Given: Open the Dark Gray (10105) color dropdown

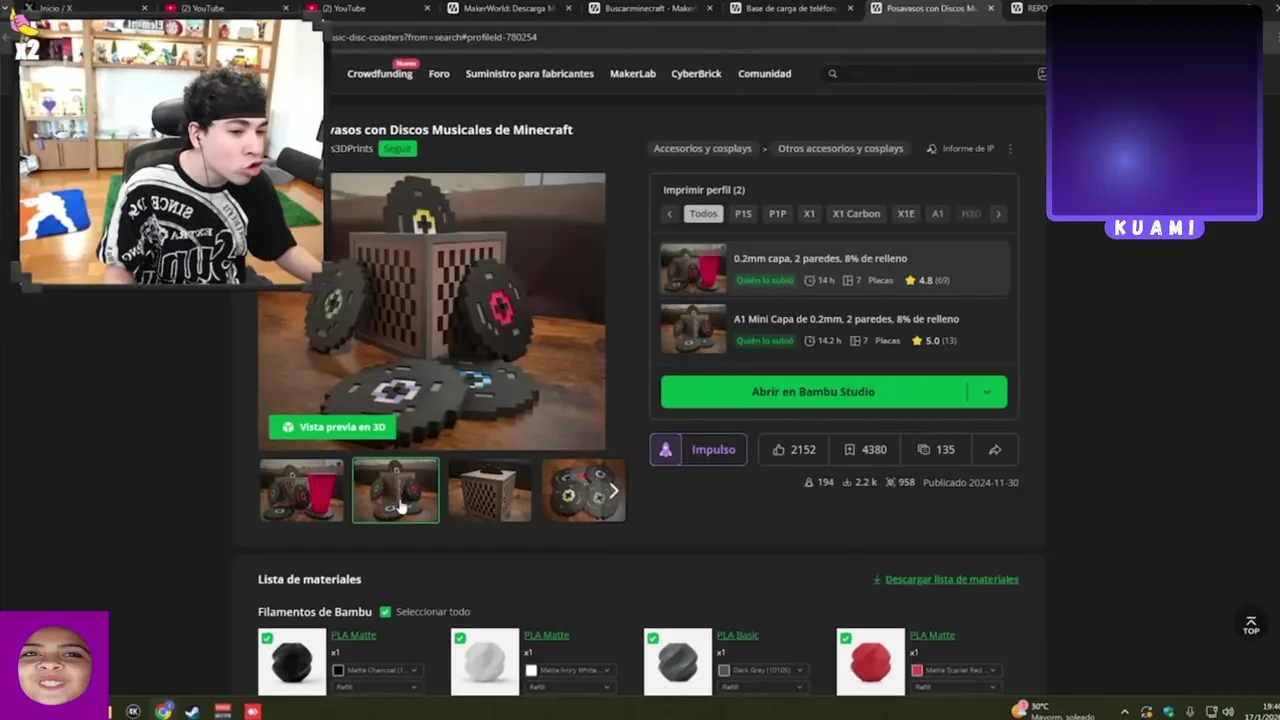Looking at the screenshot, I should click(762, 670).
